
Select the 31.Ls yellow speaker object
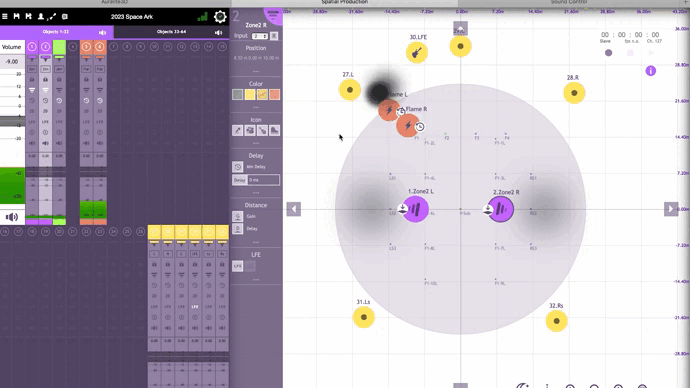[x=363, y=317]
